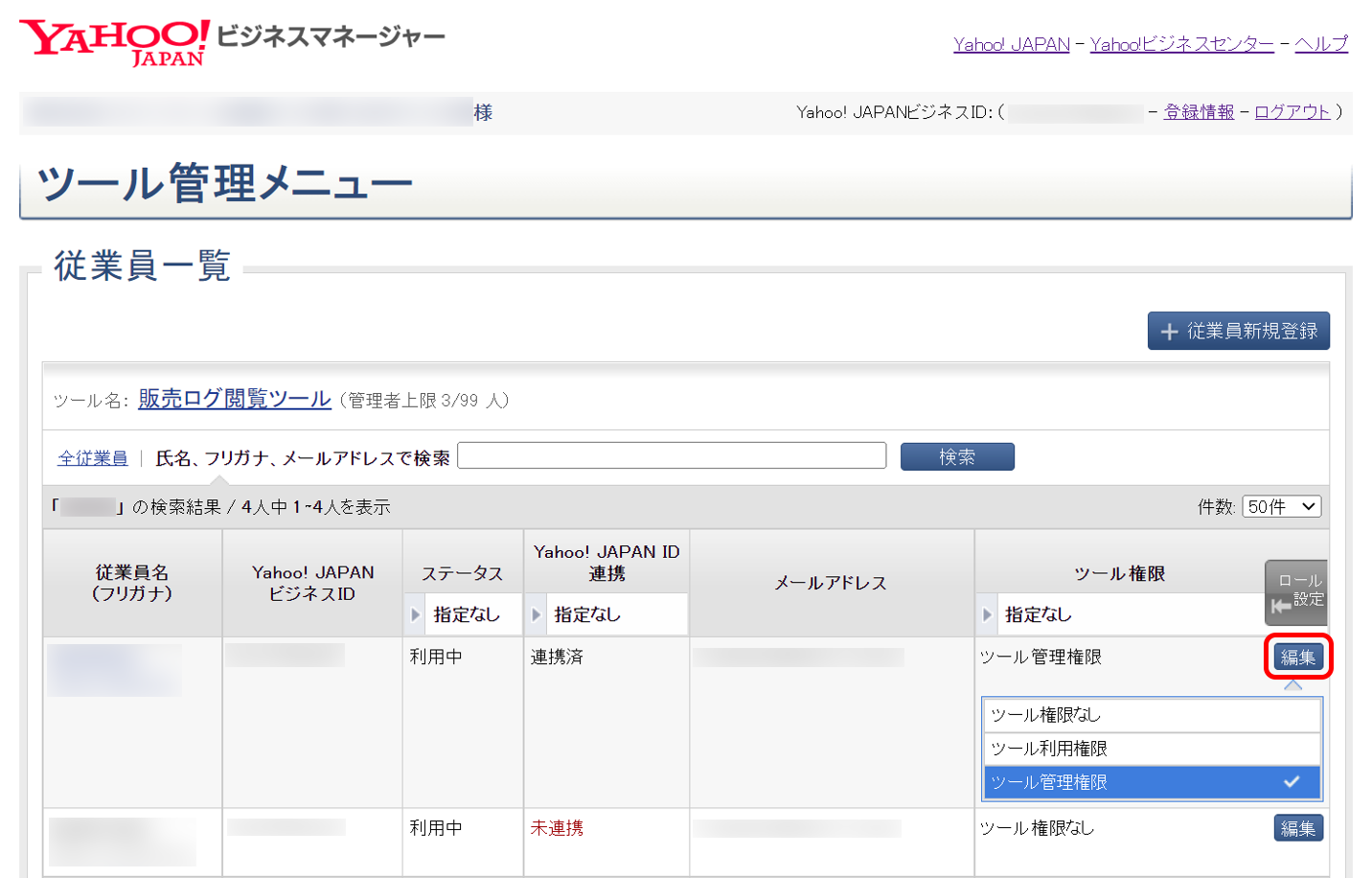Screen dimensions: 1372x878
Task: Click the Yahoo! JAPAN logo
Action: pyautogui.click(x=115, y=42)
